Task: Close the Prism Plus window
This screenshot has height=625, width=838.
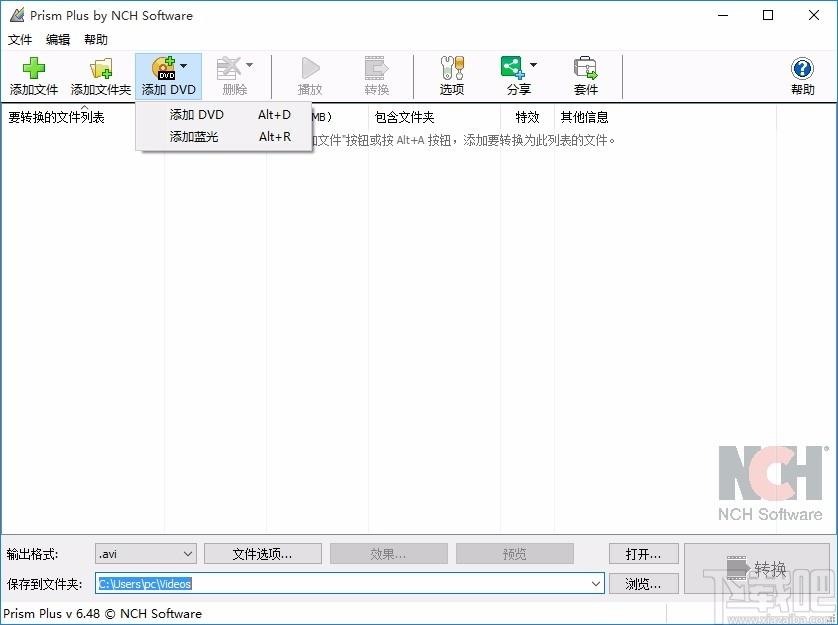Action: pyautogui.click(x=814, y=16)
